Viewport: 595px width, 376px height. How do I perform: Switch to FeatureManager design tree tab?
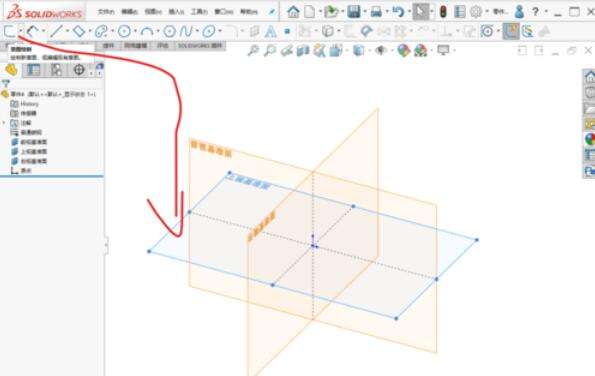11,70
